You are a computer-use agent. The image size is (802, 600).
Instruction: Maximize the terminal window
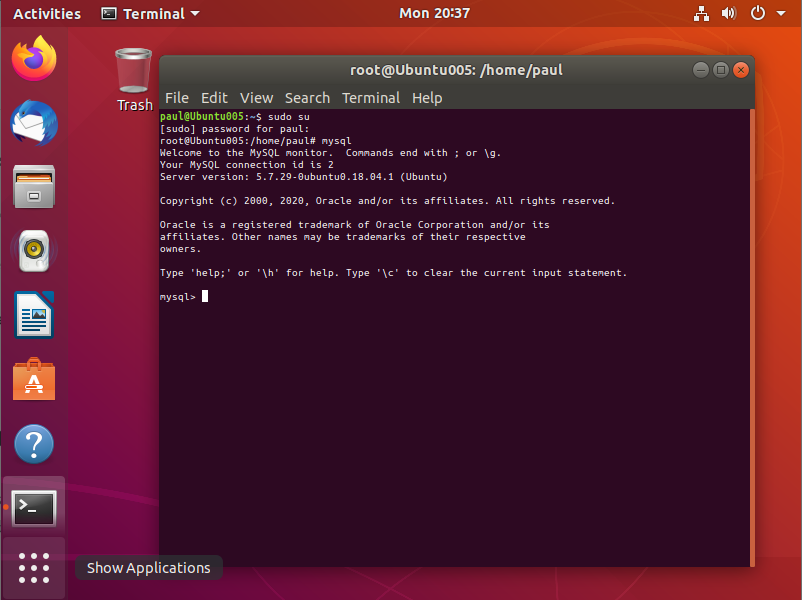click(x=721, y=70)
